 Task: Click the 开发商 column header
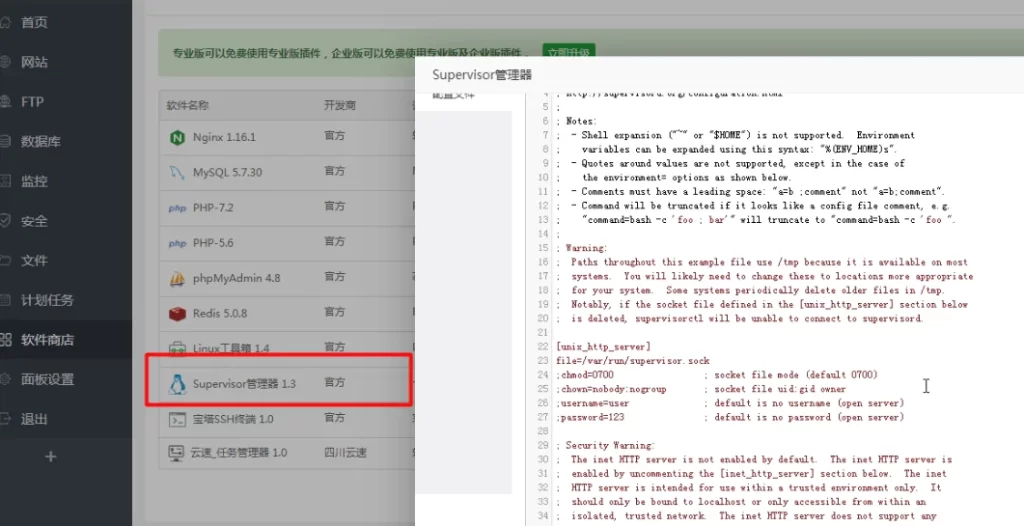(x=340, y=105)
